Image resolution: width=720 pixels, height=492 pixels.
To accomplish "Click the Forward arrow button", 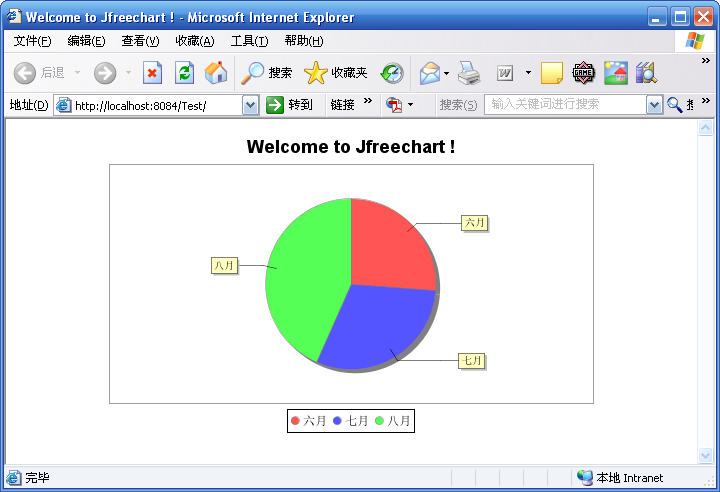I will click(x=105, y=73).
